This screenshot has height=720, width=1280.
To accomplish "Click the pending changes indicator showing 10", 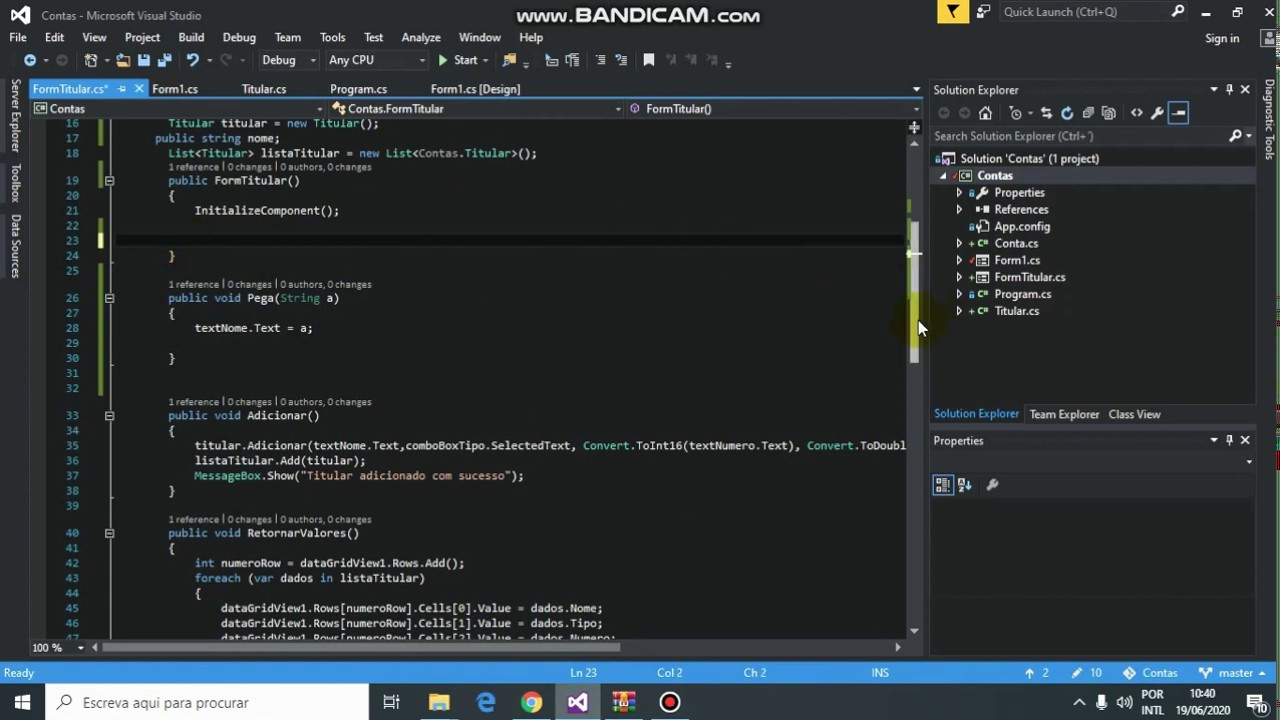I will tap(1086, 673).
